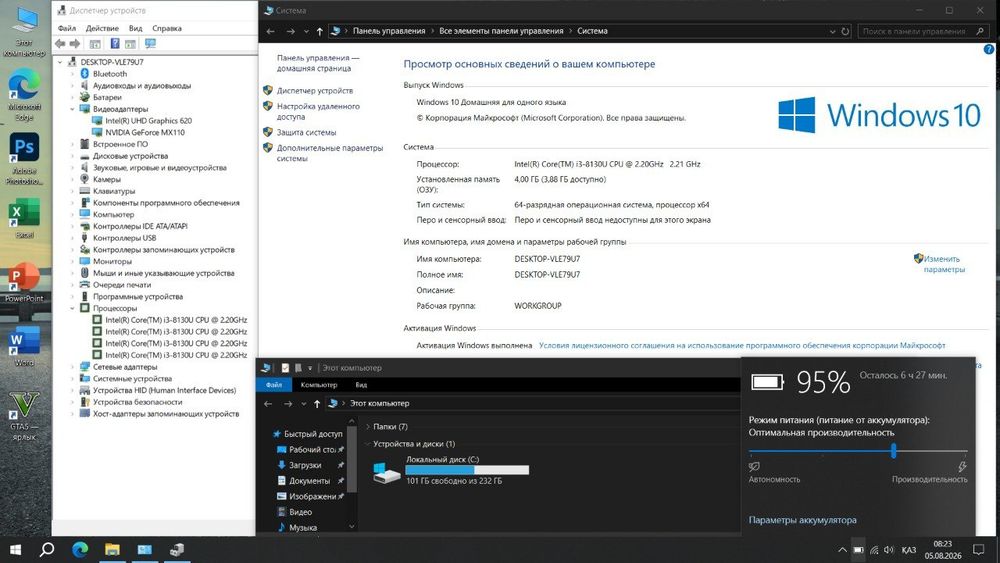Image resolution: width=1000 pixels, height=563 pixels.
Task: Collapse the Видеоадаптеры tree node
Action: [72, 109]
